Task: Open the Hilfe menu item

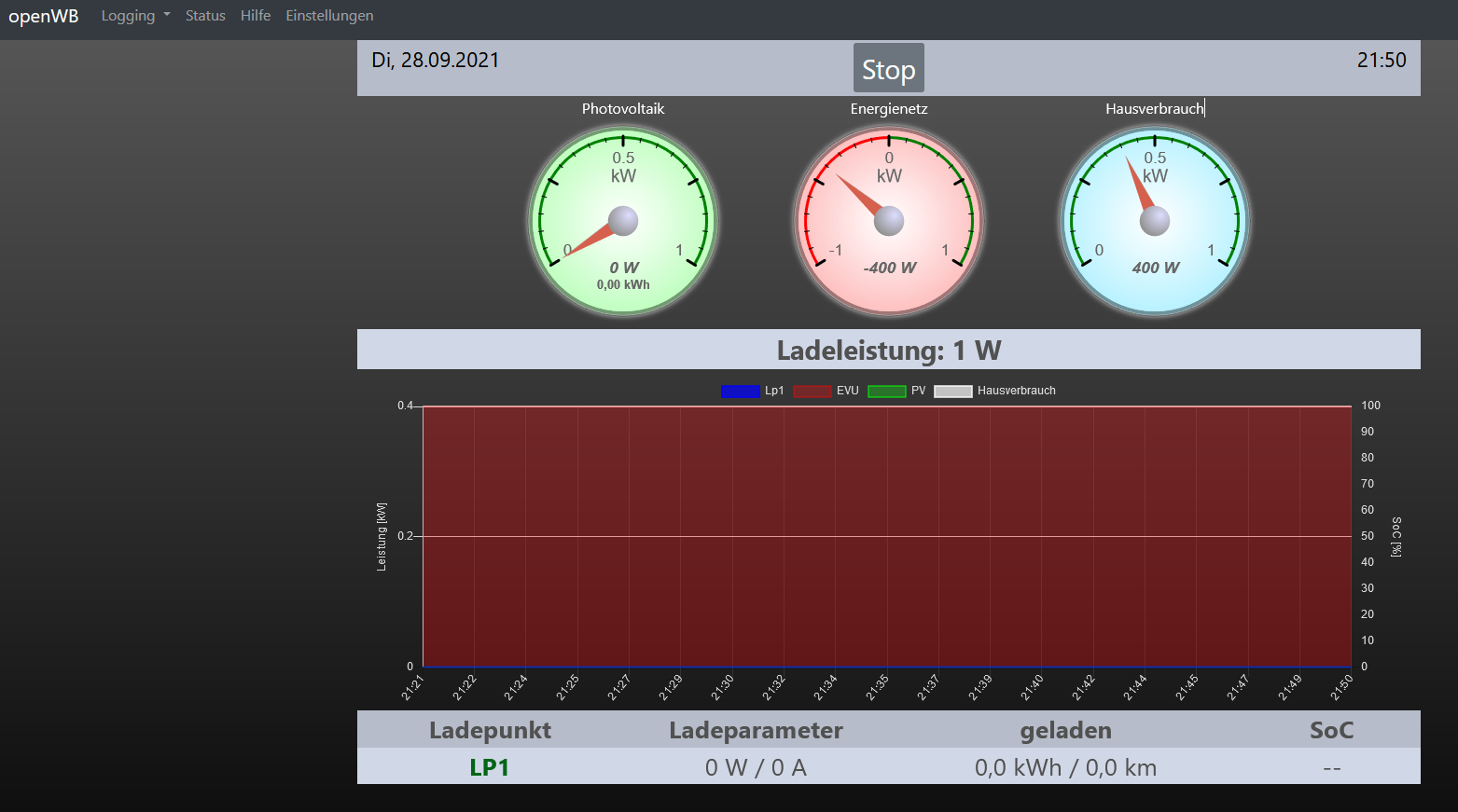Action: pos(255,16)
